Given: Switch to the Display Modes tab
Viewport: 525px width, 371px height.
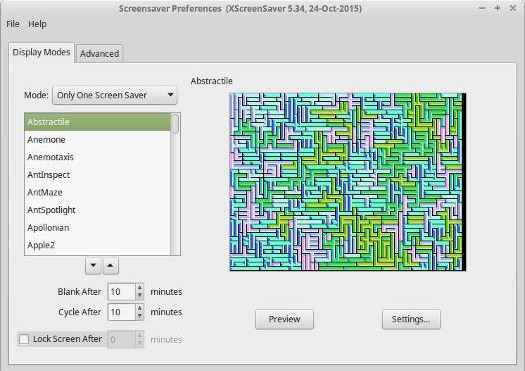Looking at the screenshot, I should tap(41, 53).
